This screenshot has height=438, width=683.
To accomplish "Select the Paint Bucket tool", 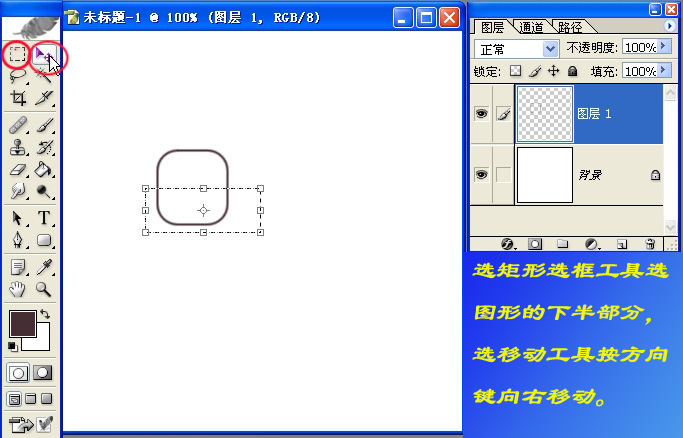I will 44,169.
